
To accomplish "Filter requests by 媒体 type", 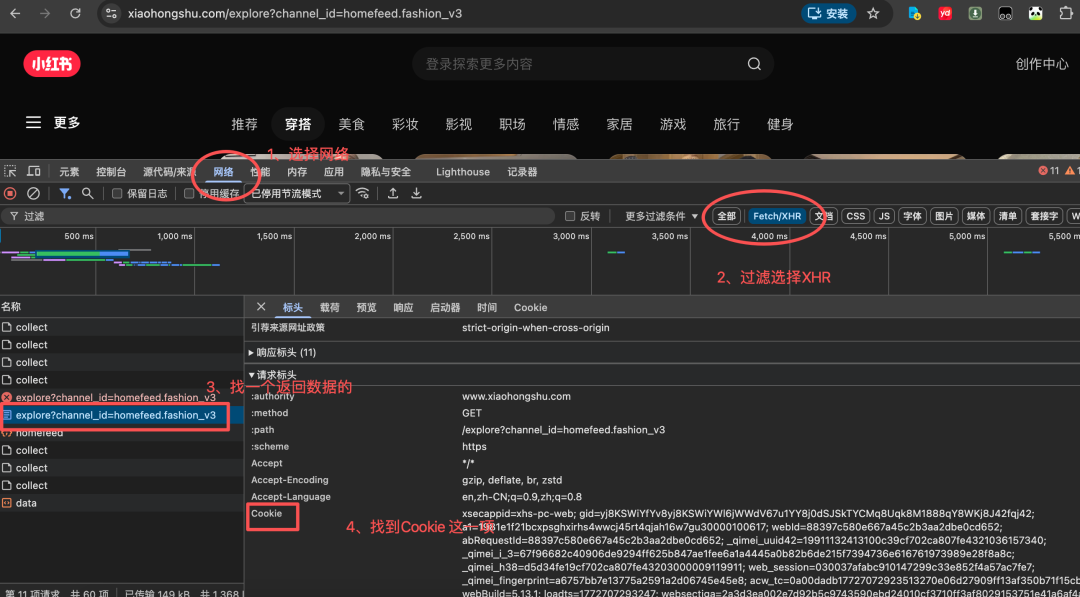I will 975,216.
